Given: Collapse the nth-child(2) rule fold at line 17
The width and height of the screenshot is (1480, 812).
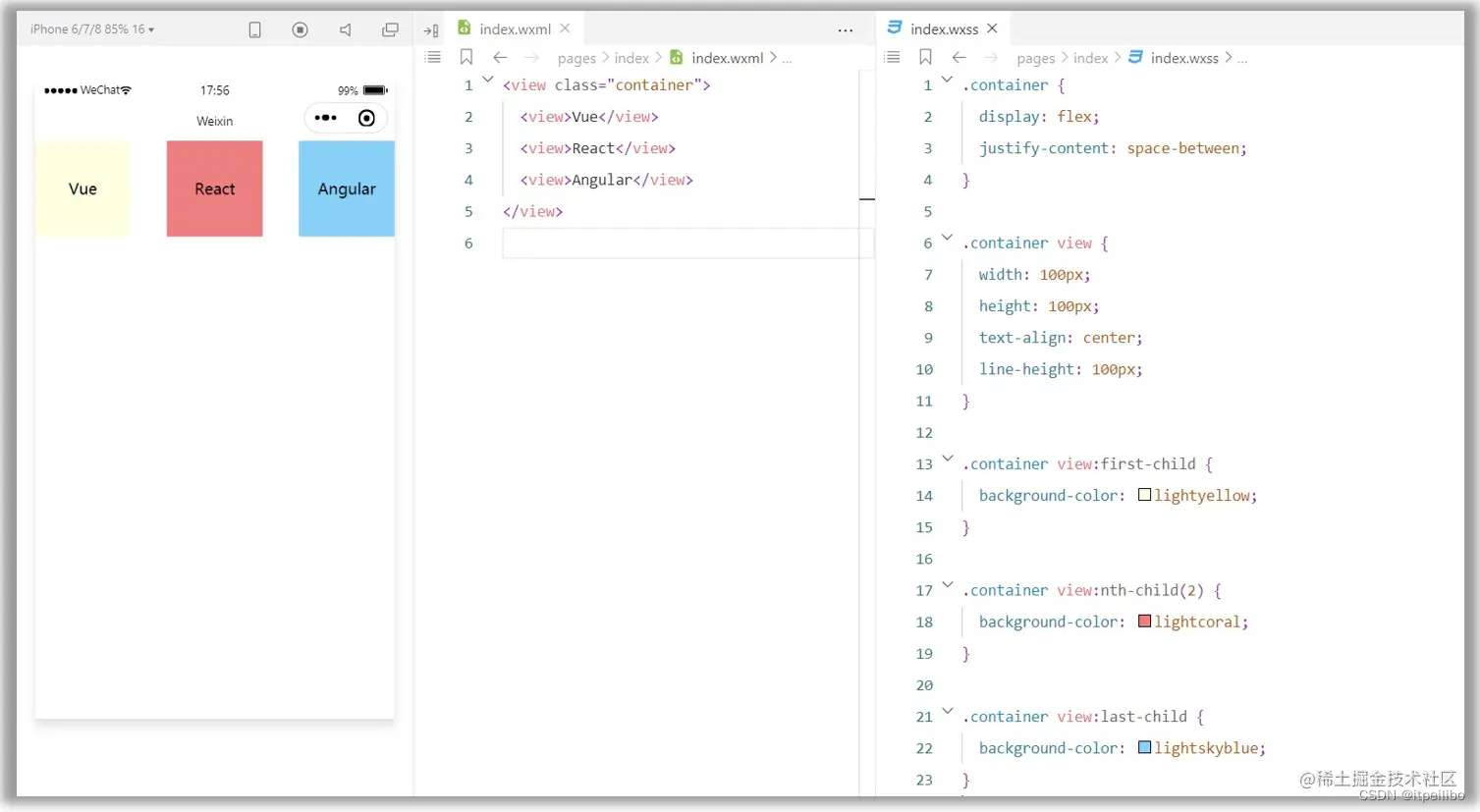Looking at the screenshot, I should coord(947,585).
